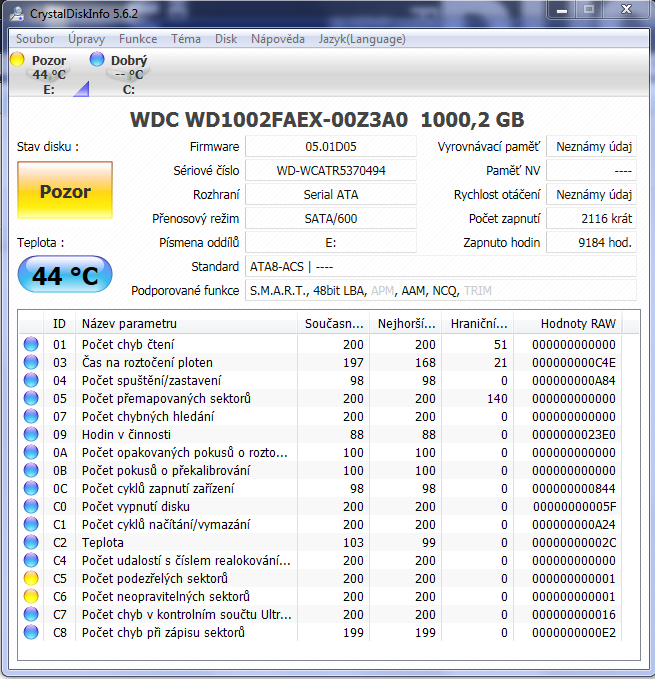This screenshot has height=679, width=655.
Task: Click the Hodnoty RAW column header
Action: [568, 323]
